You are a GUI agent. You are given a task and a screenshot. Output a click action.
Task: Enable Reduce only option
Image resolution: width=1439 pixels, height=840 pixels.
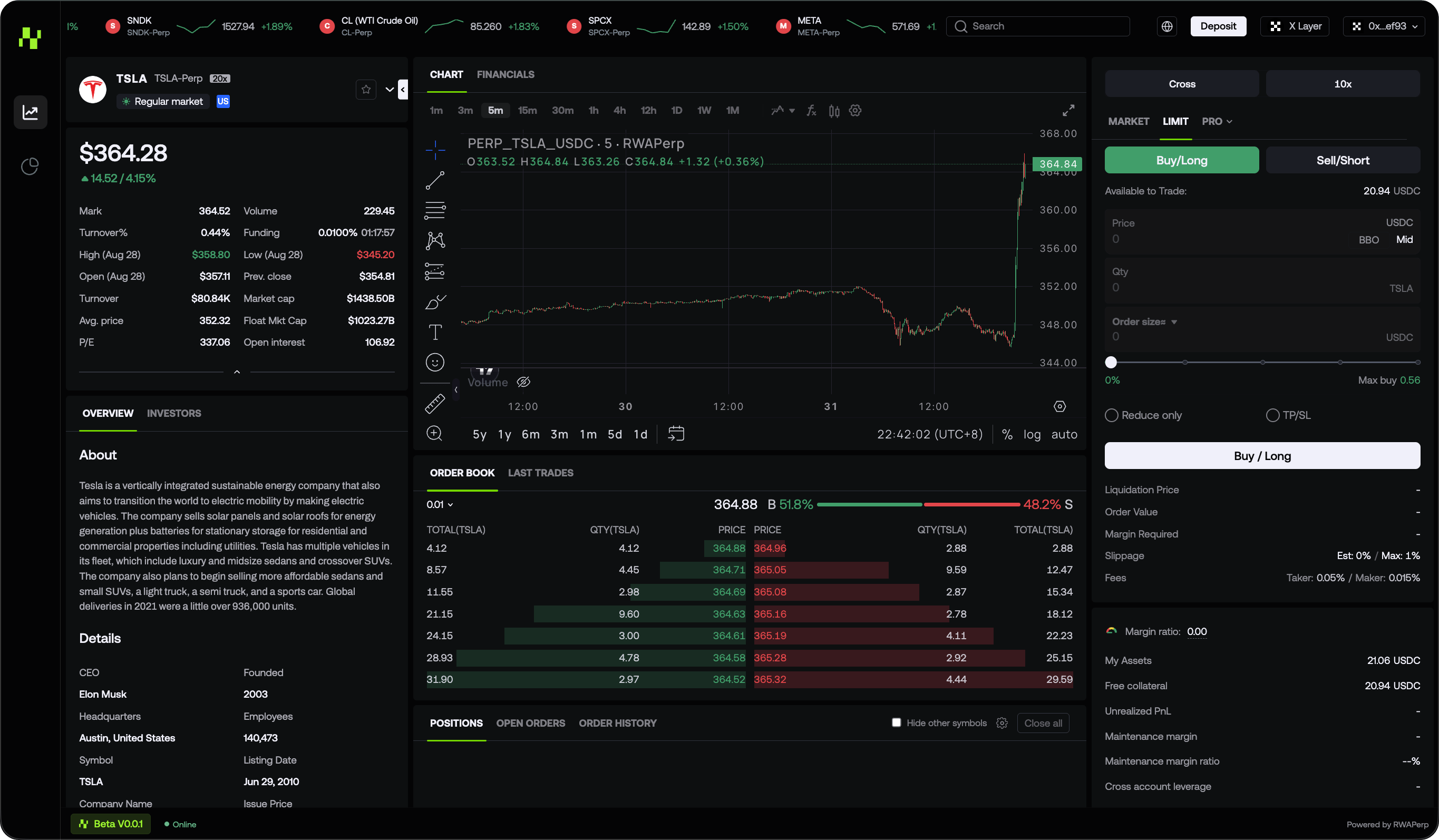pyautogui.click(x=1111, y=416)
